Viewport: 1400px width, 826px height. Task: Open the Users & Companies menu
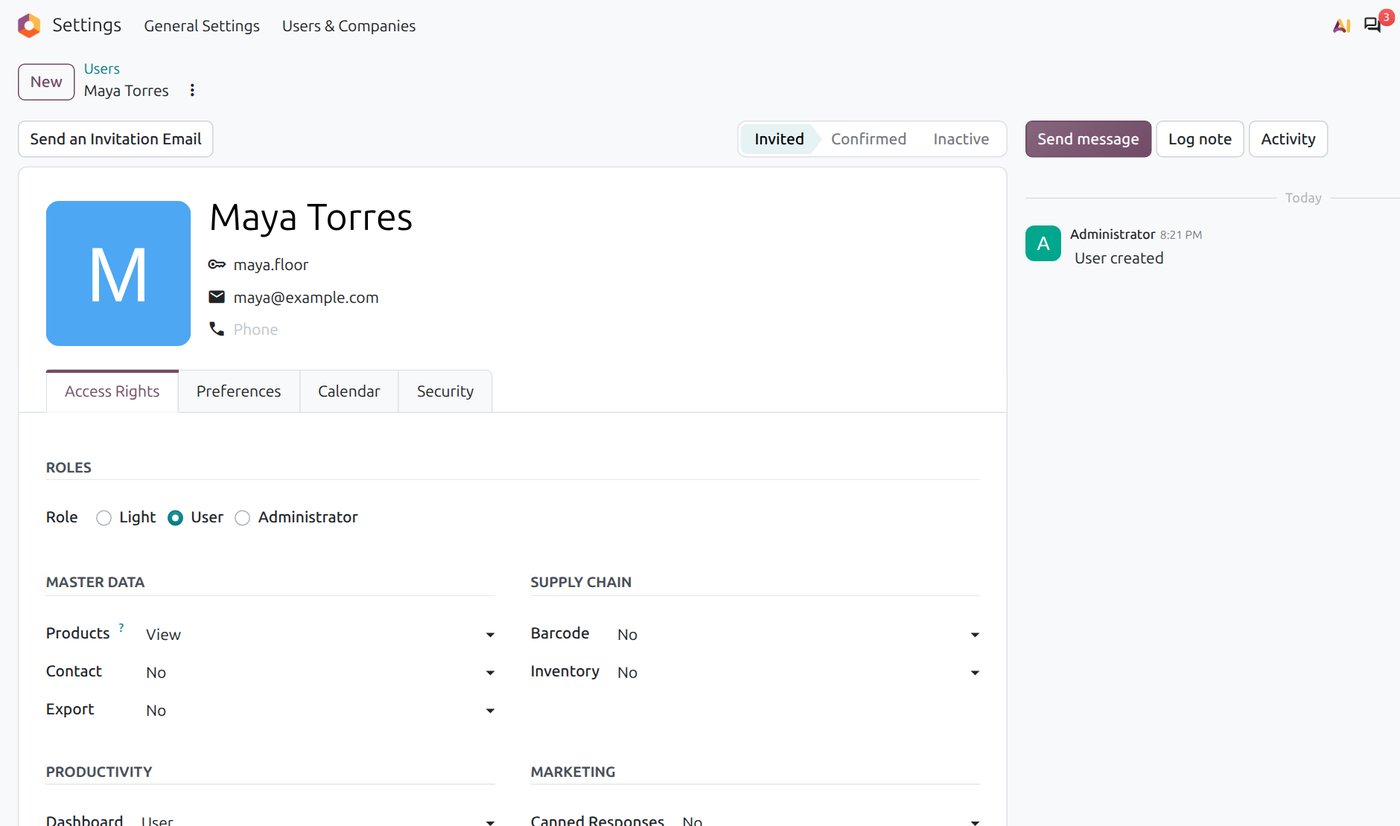(x=349, y=26)
